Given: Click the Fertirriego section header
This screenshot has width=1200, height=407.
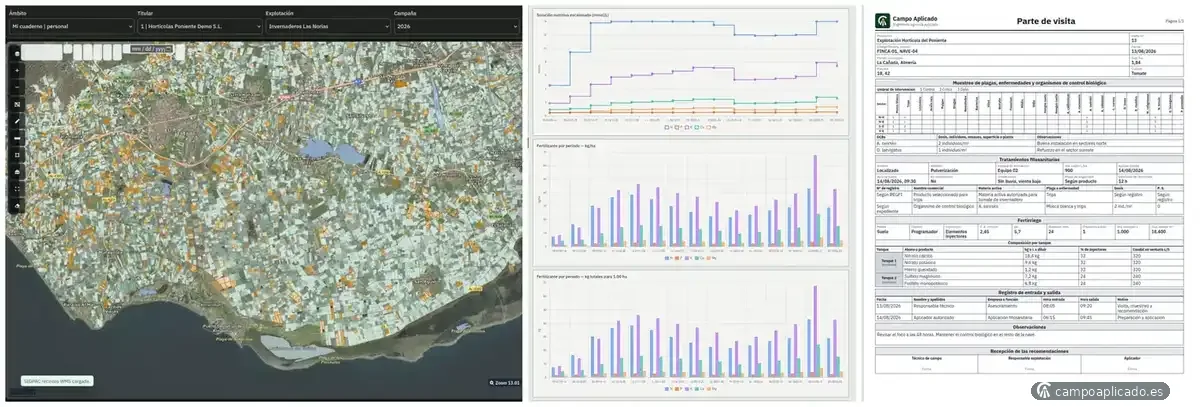Looking at the screenshot, I should (x=1029, y=220).
